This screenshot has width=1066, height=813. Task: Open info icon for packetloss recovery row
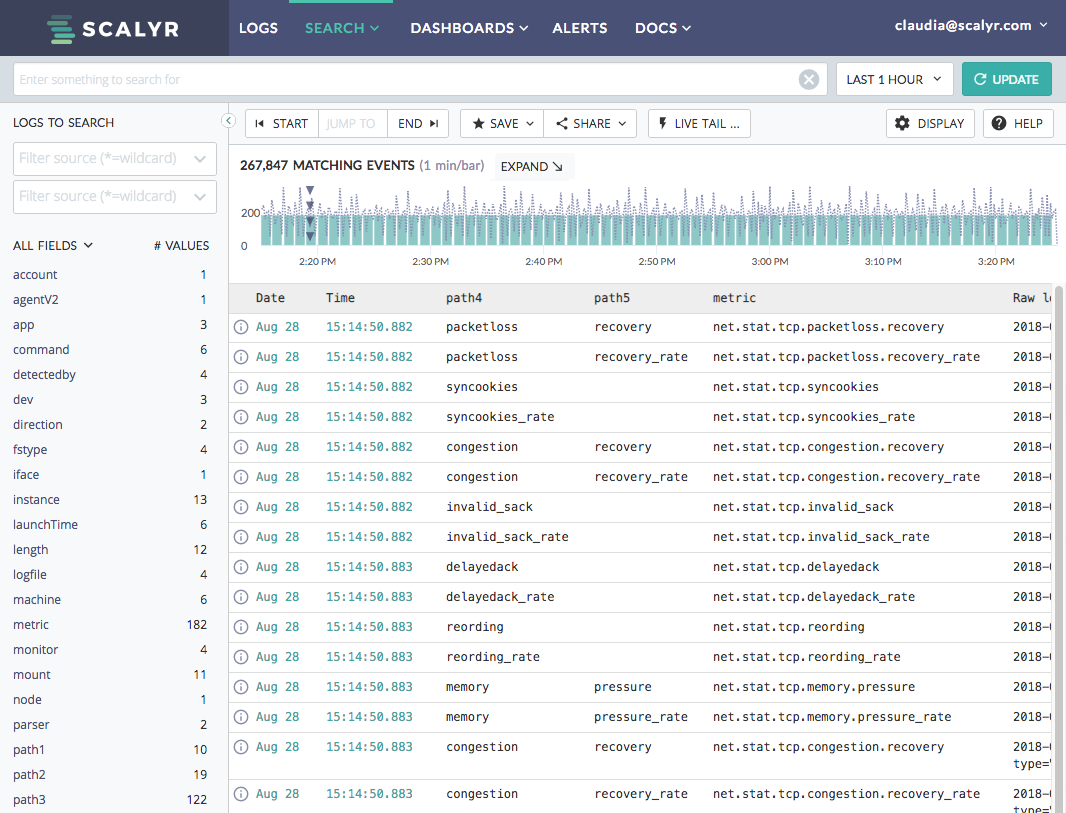coord(240,328)
